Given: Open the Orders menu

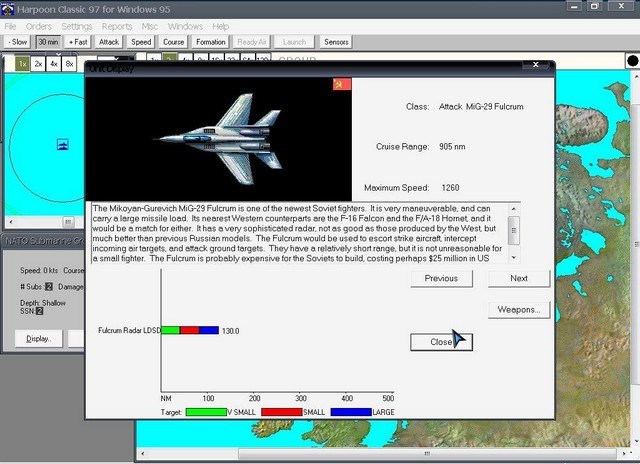Looking at the screenshot, I should pos(38,26).
